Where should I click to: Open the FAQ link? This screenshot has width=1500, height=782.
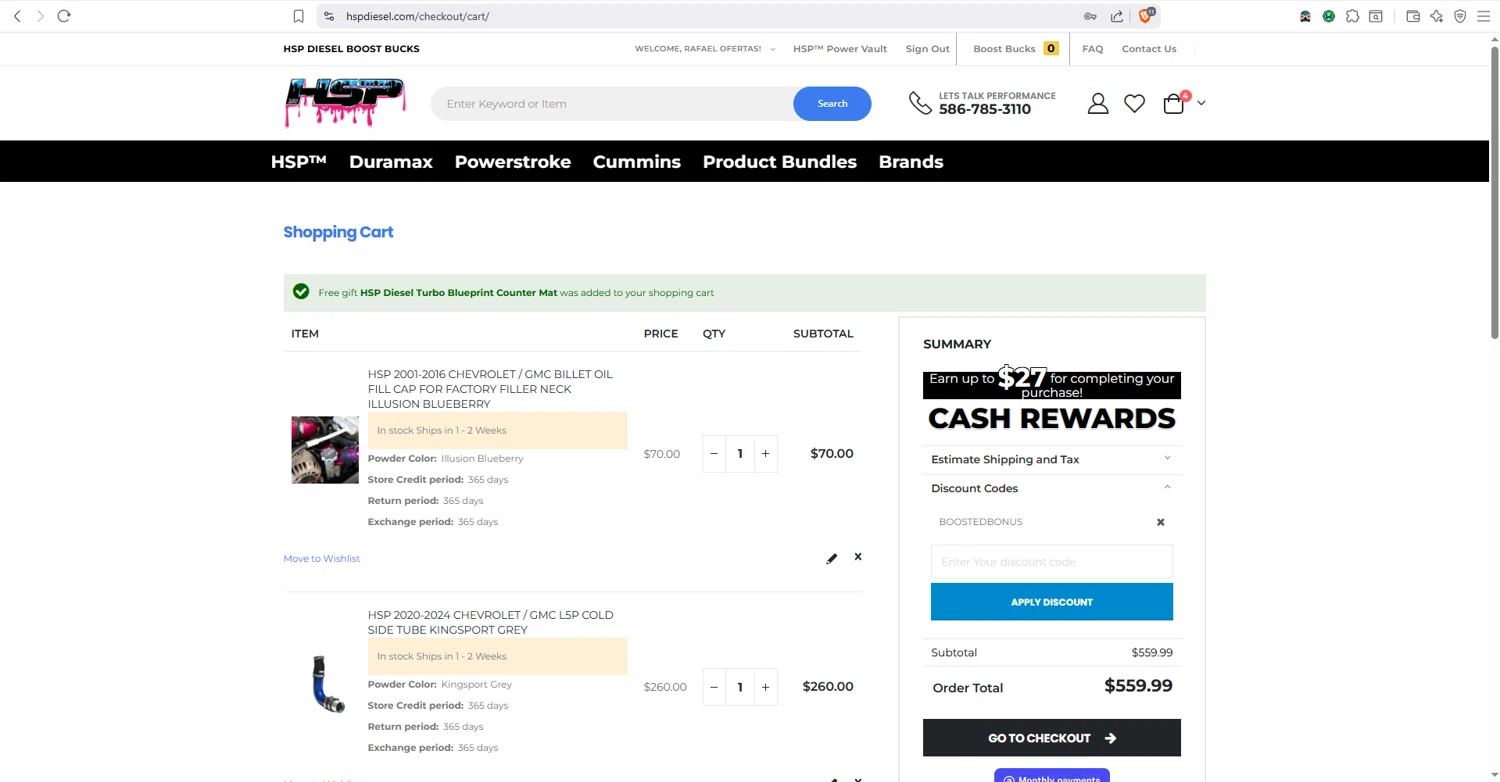click(x=1093, y=49)
